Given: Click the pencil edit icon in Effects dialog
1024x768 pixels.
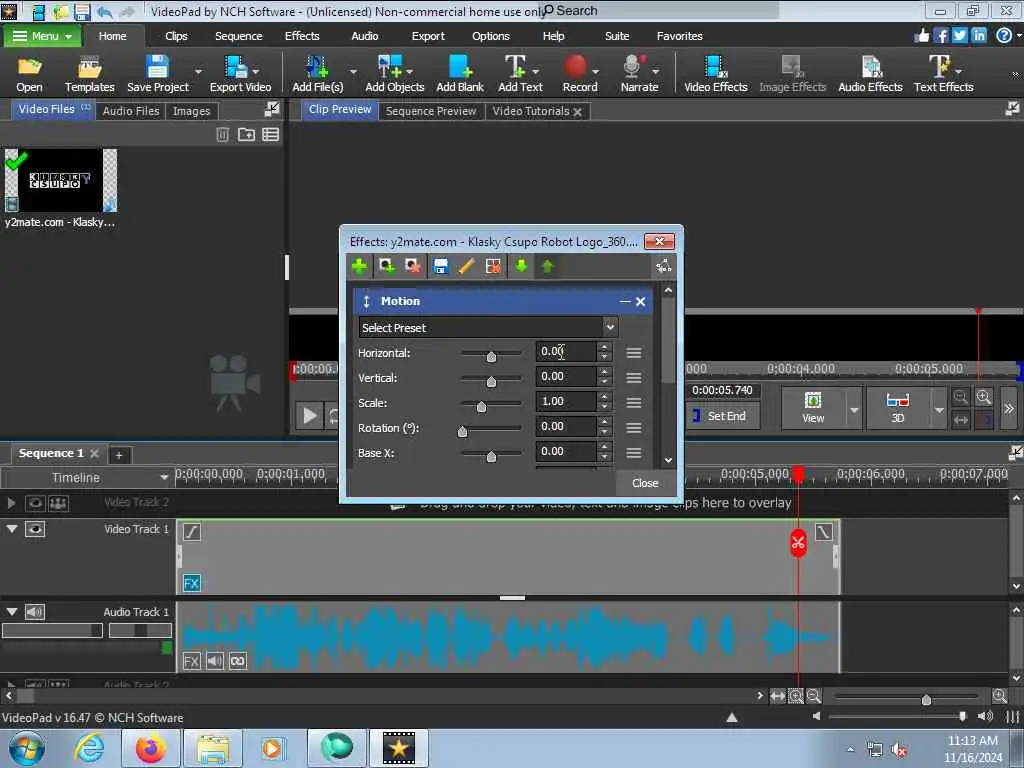Looking at the screenshot, I should click(466, 266).
